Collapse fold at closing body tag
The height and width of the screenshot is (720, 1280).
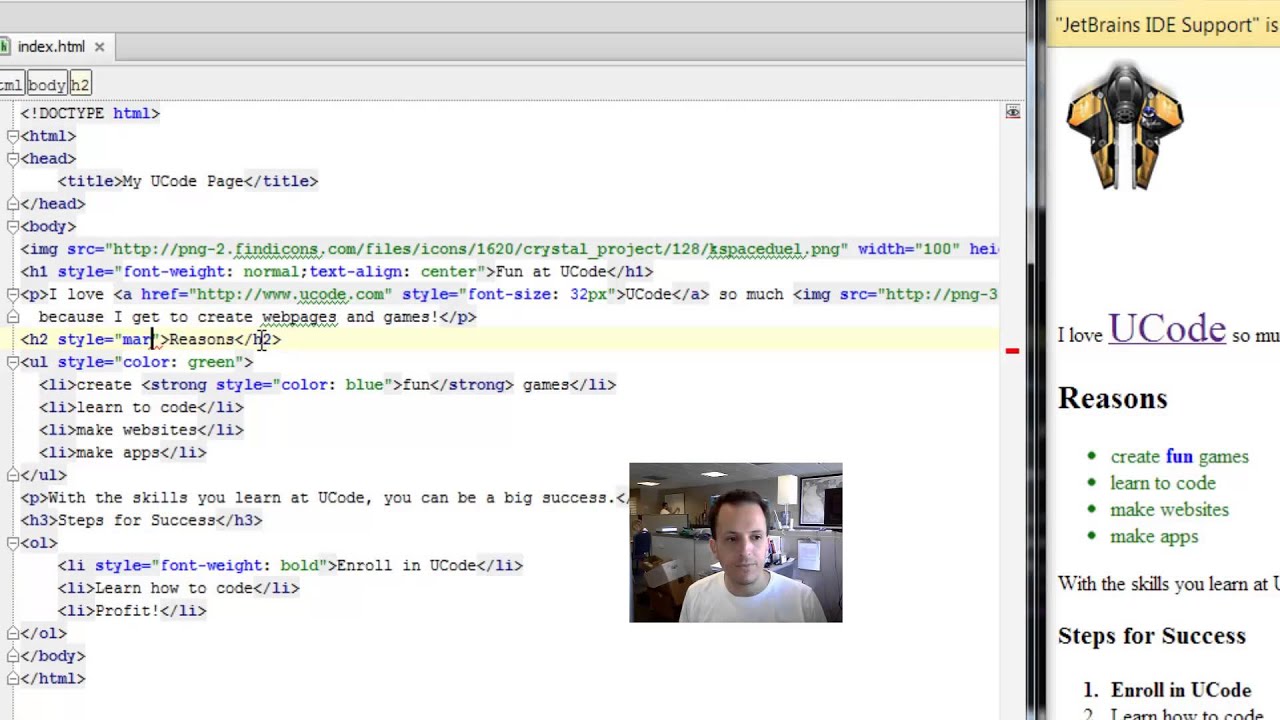tap(12, 656)
